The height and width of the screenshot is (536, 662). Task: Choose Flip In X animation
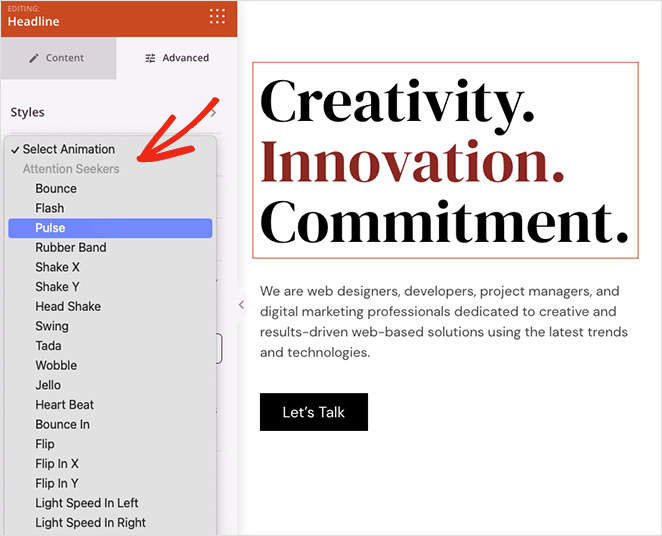110,463
